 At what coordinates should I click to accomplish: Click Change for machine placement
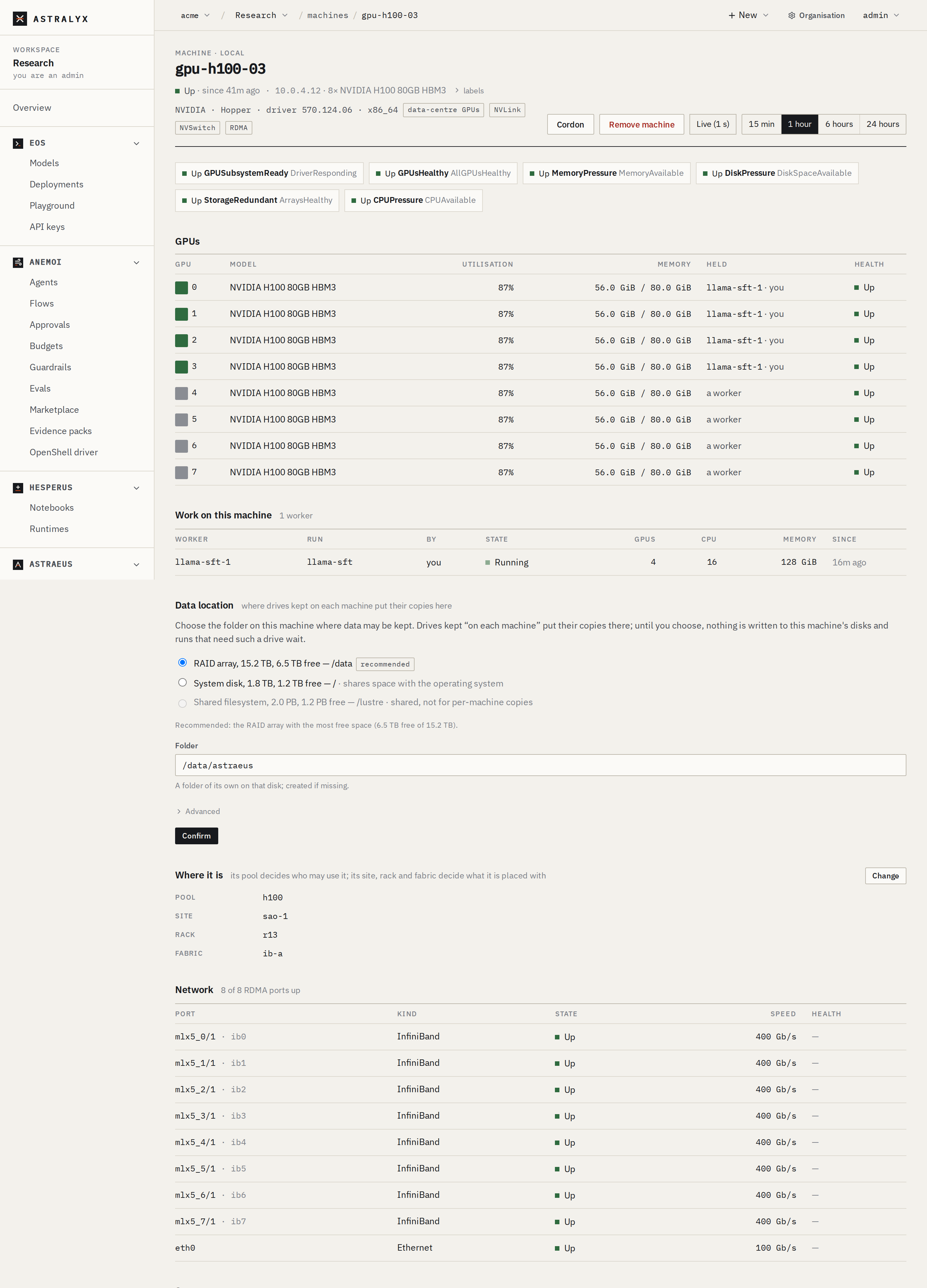coord(885,876)
